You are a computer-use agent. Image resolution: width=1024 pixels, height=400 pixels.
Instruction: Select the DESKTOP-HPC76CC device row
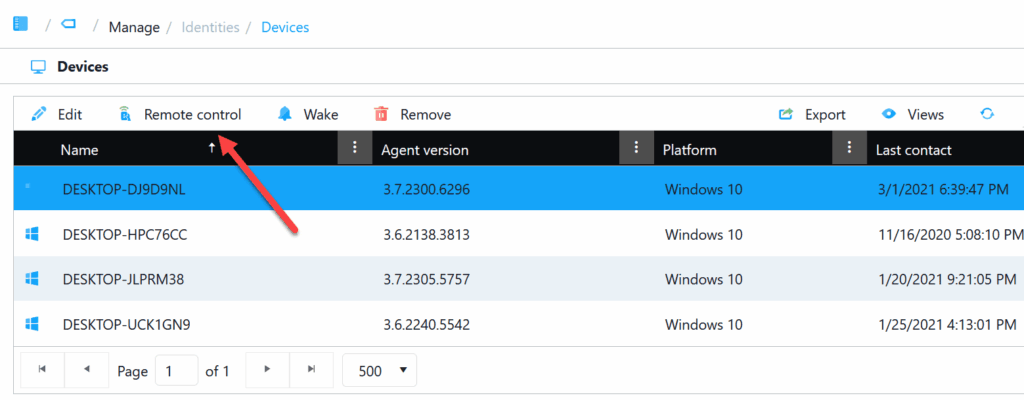tap(125, 235)
